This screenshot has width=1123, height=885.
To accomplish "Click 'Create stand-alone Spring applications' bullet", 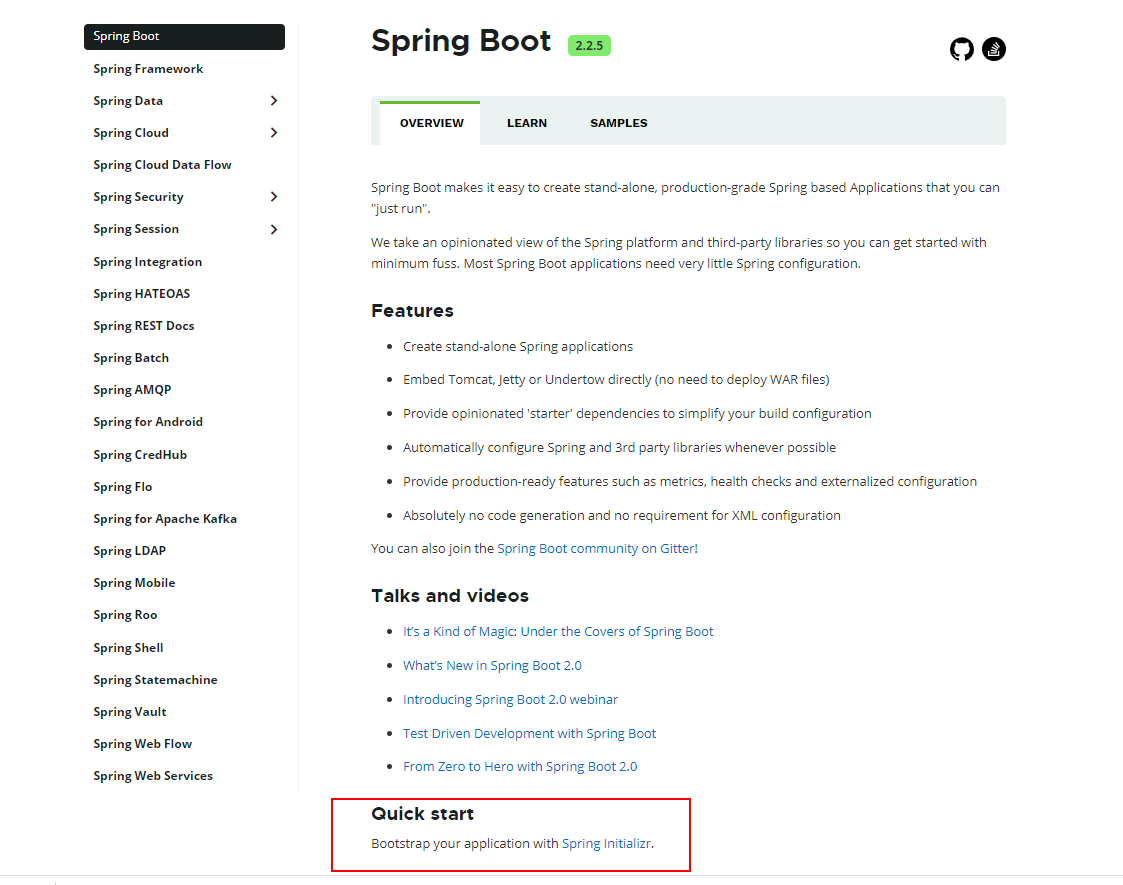I will [518, 347].
